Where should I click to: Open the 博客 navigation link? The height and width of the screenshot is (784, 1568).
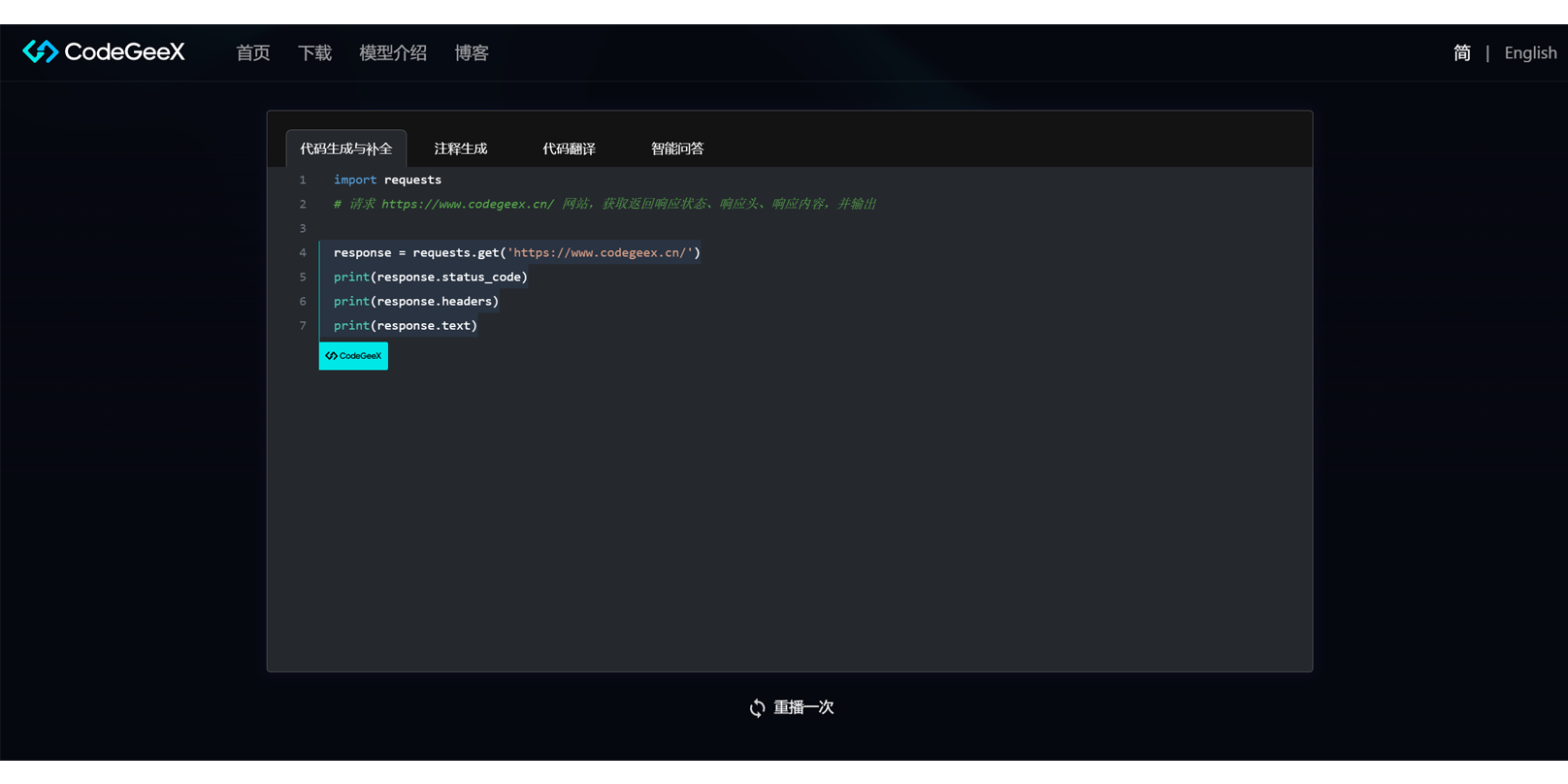pos(472,52)
